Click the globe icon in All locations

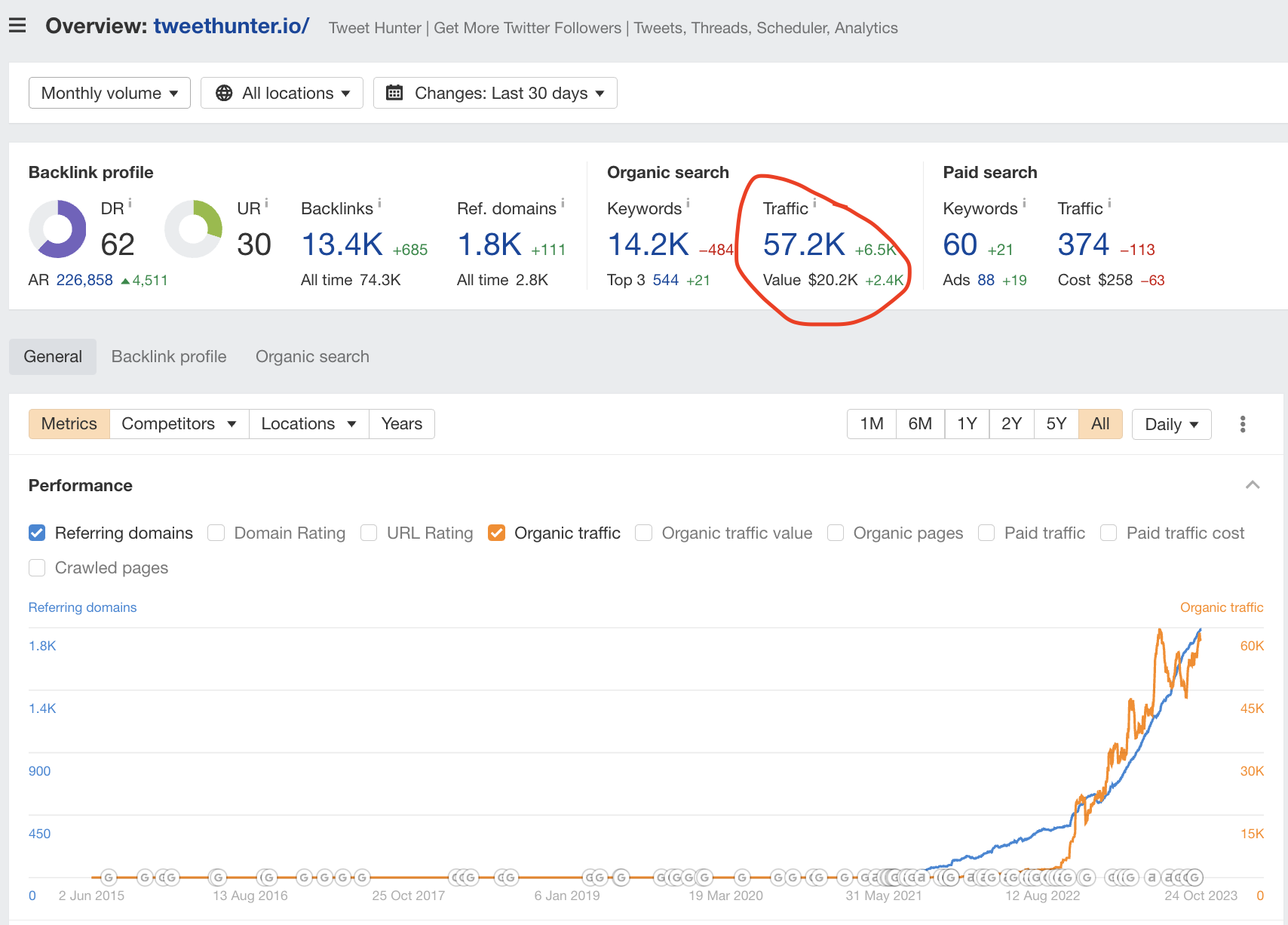click(224, 93)
